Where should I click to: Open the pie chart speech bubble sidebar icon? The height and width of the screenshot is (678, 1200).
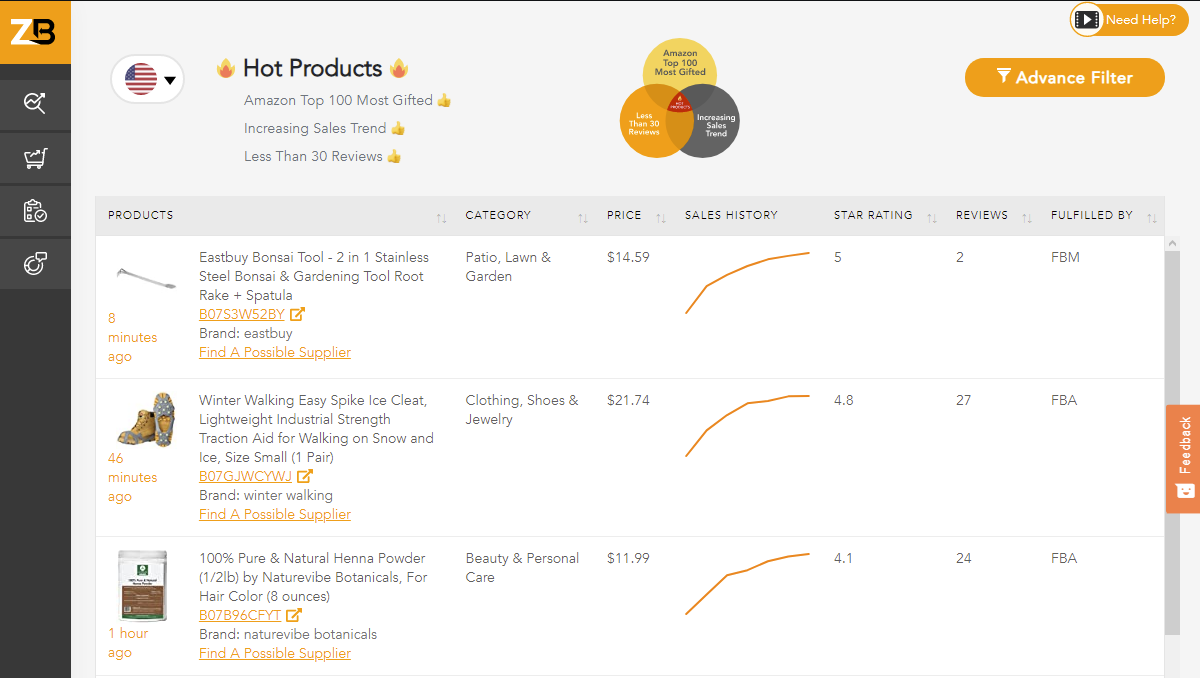tap(35, 264)
